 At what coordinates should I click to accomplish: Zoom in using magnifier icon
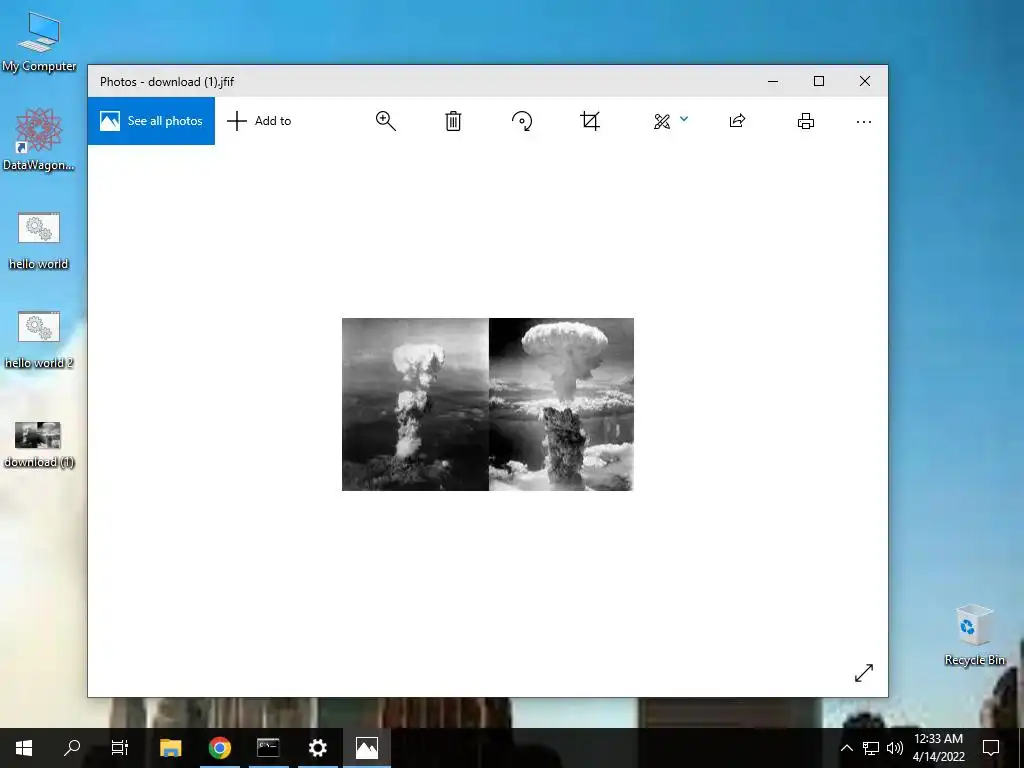[385, 121]
